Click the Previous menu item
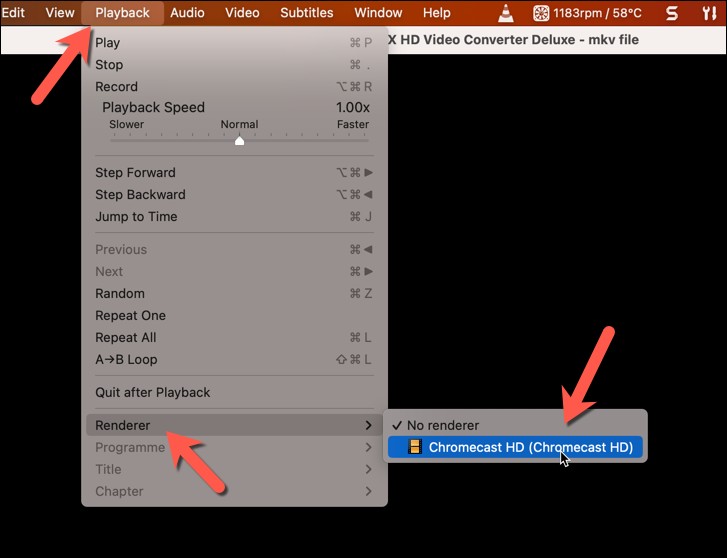Image resolution: width=727 pixels, height=558 pixels. (234, 250)
